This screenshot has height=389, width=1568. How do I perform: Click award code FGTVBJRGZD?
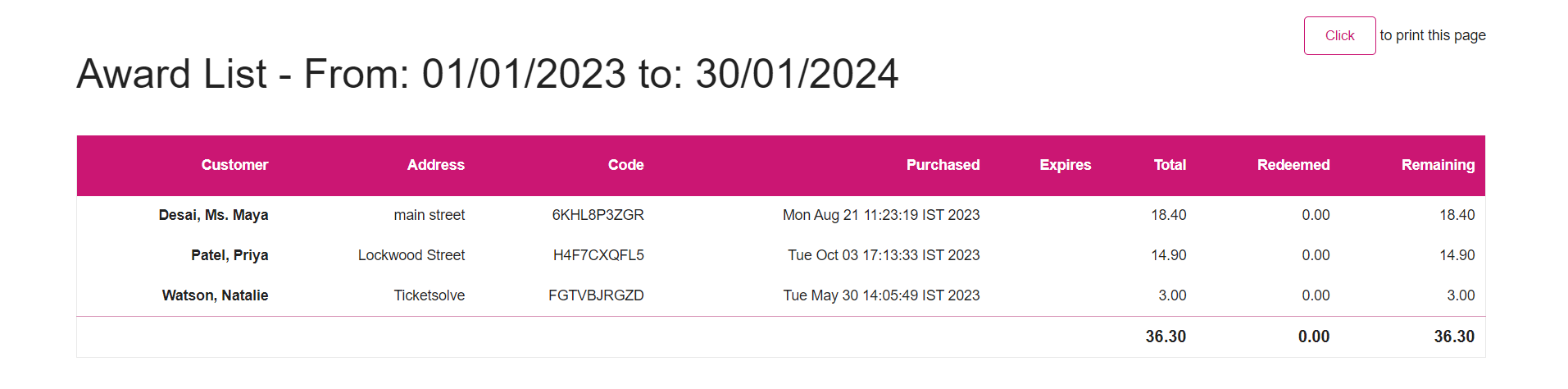click(596, 295)
